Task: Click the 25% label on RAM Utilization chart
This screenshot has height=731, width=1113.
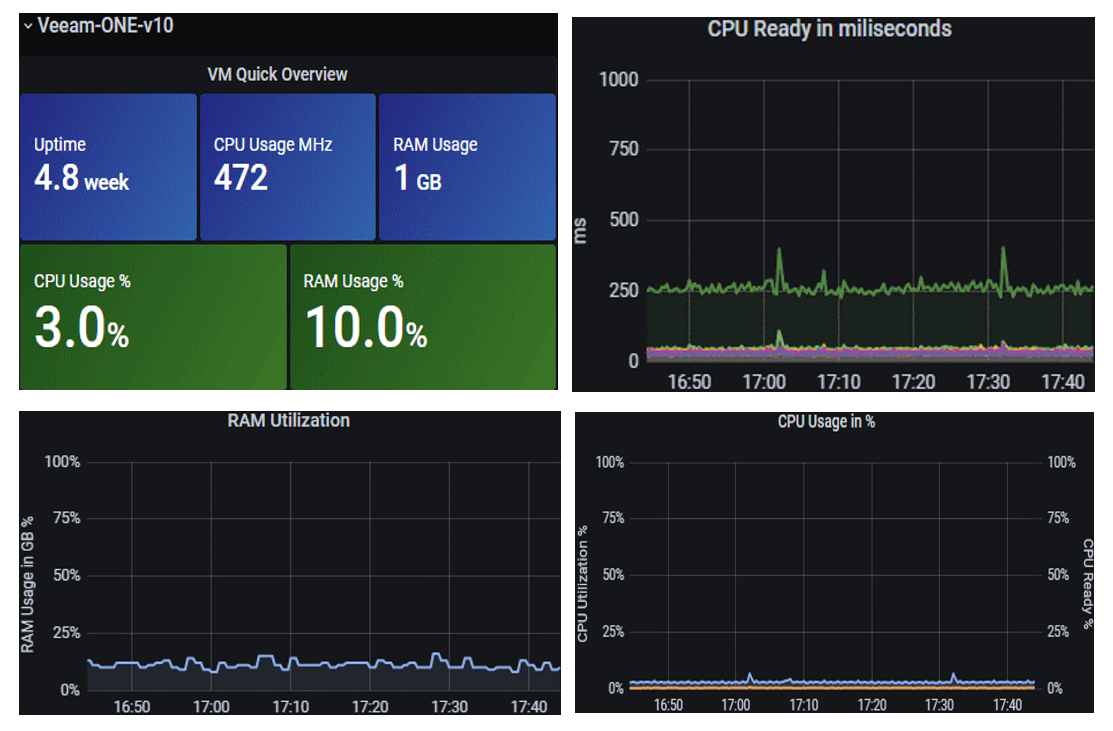Action: point(67,632)
